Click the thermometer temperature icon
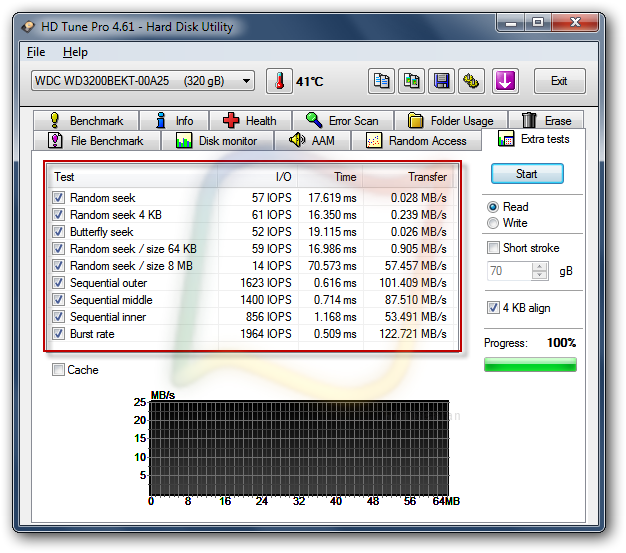Image resolution: width=626 pixels, height=553 pixels. tap(279, 81)
